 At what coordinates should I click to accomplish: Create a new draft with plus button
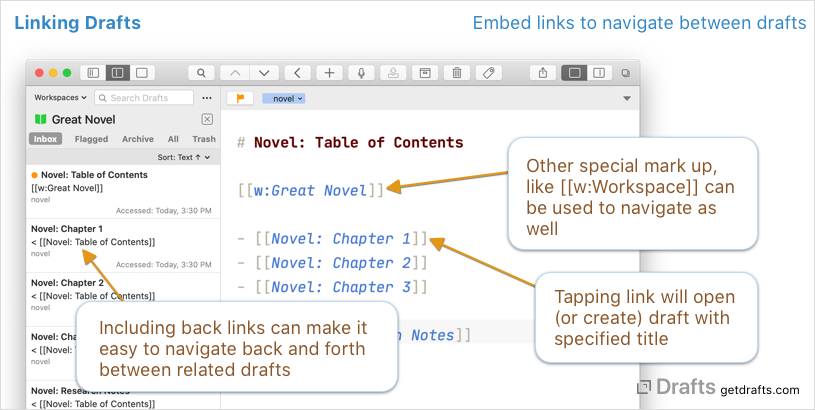pyautogui.click(x=329, y=73)
